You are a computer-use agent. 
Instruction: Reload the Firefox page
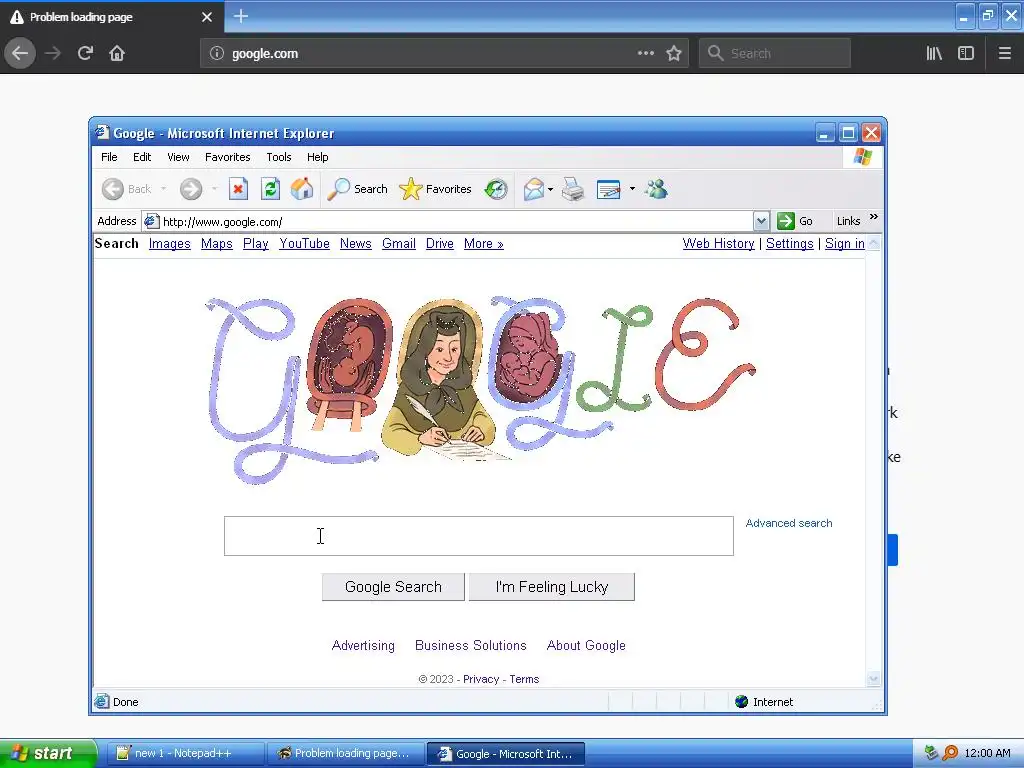coord(85,53)
